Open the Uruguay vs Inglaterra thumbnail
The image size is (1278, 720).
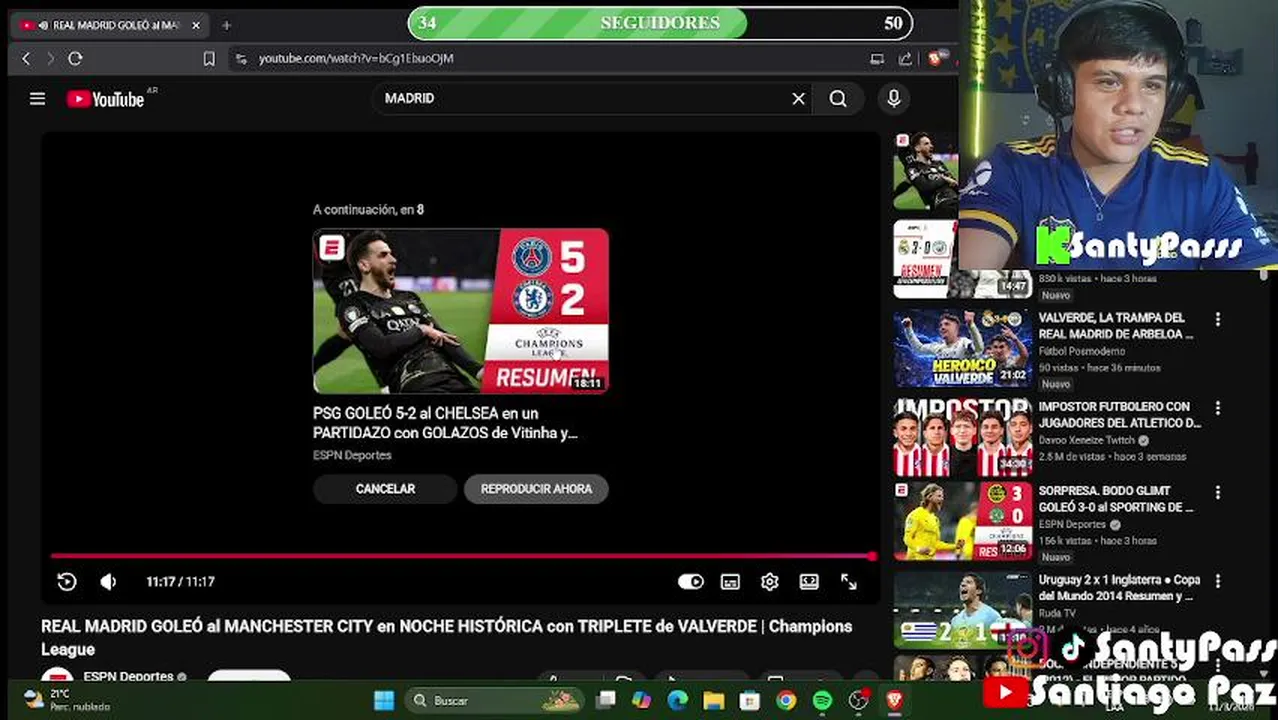tap(962, 609)
